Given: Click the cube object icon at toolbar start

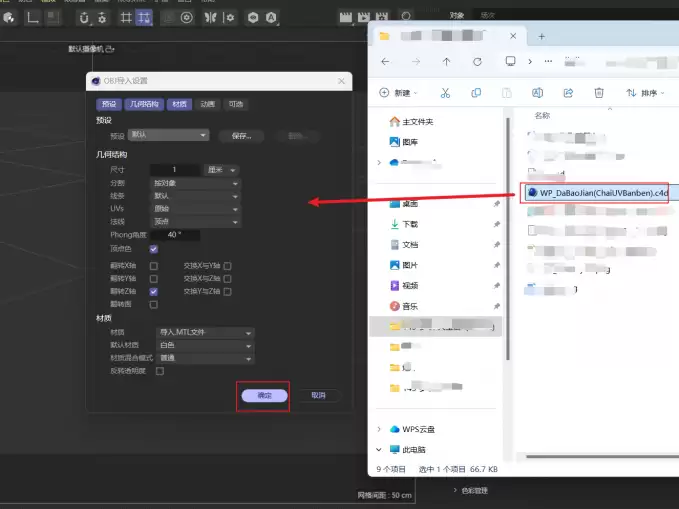Looking at the screenshot, I should coord(9,18).
